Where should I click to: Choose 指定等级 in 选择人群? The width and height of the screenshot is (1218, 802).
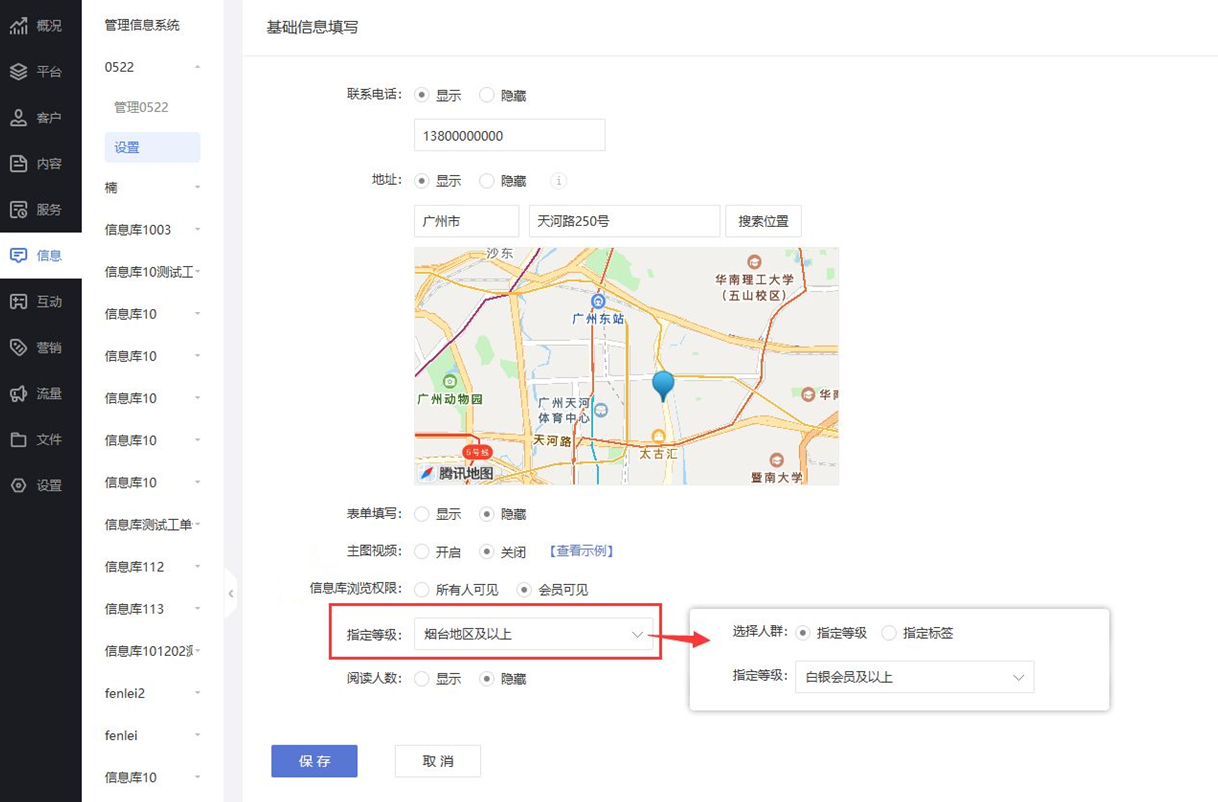(803, 633)
